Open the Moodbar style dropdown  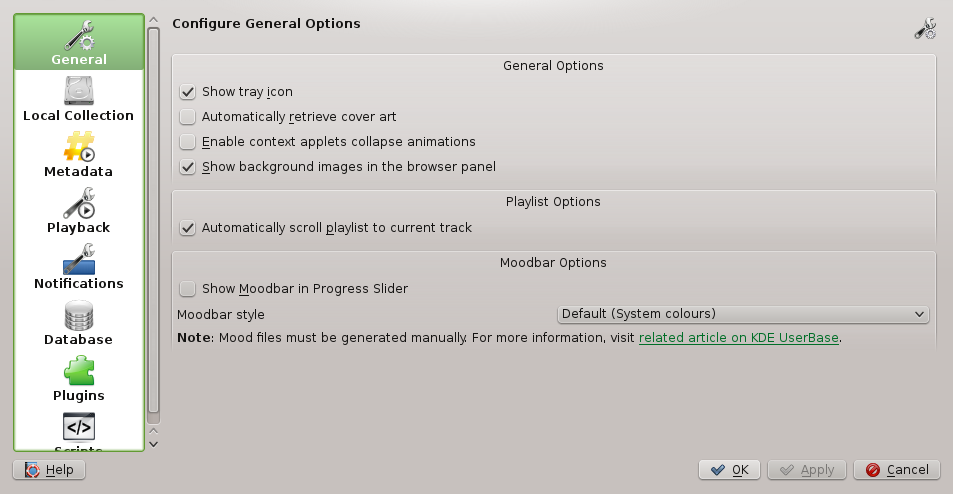coord(742,314)
